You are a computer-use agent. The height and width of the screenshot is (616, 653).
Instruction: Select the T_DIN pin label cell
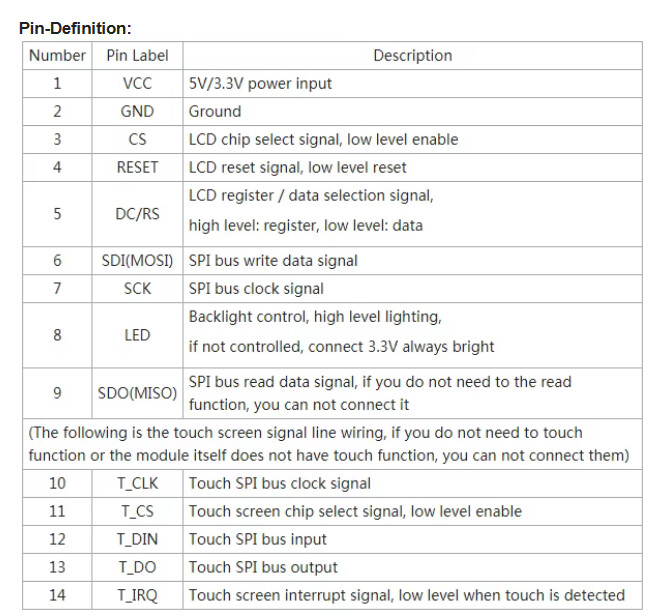[137, 539]
